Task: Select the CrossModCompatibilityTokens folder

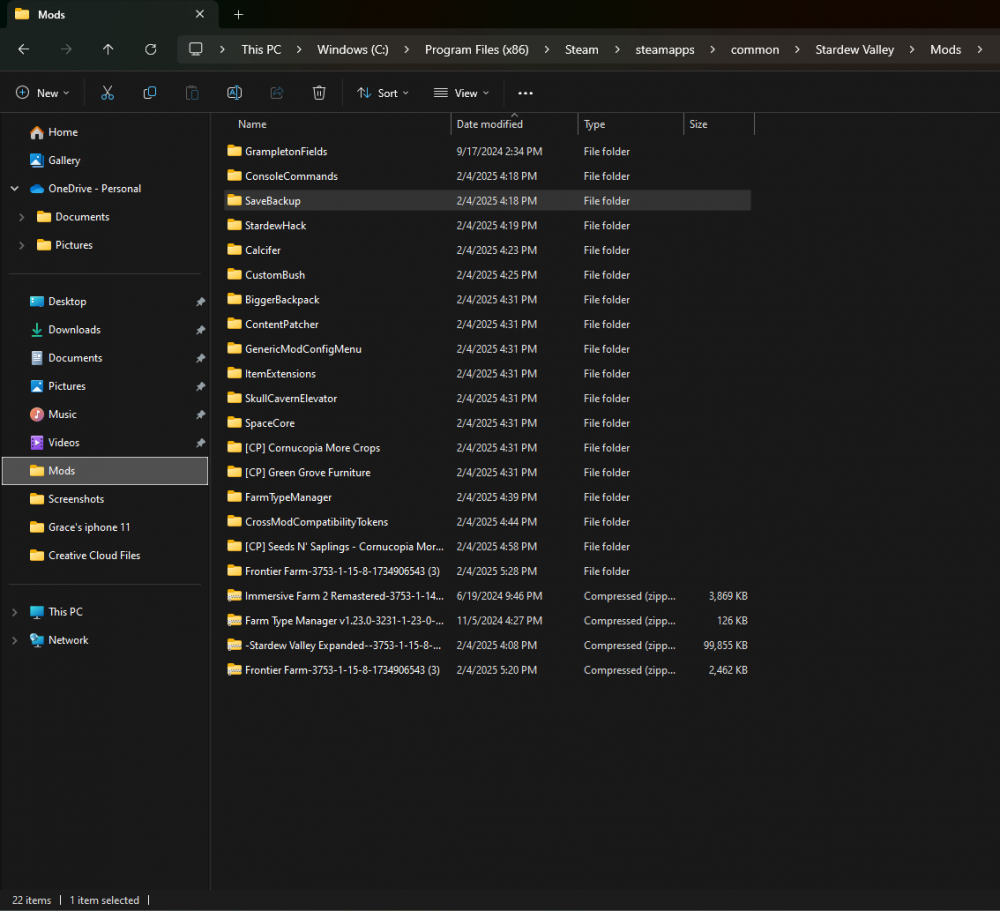Action: click(x=488, y=522)
